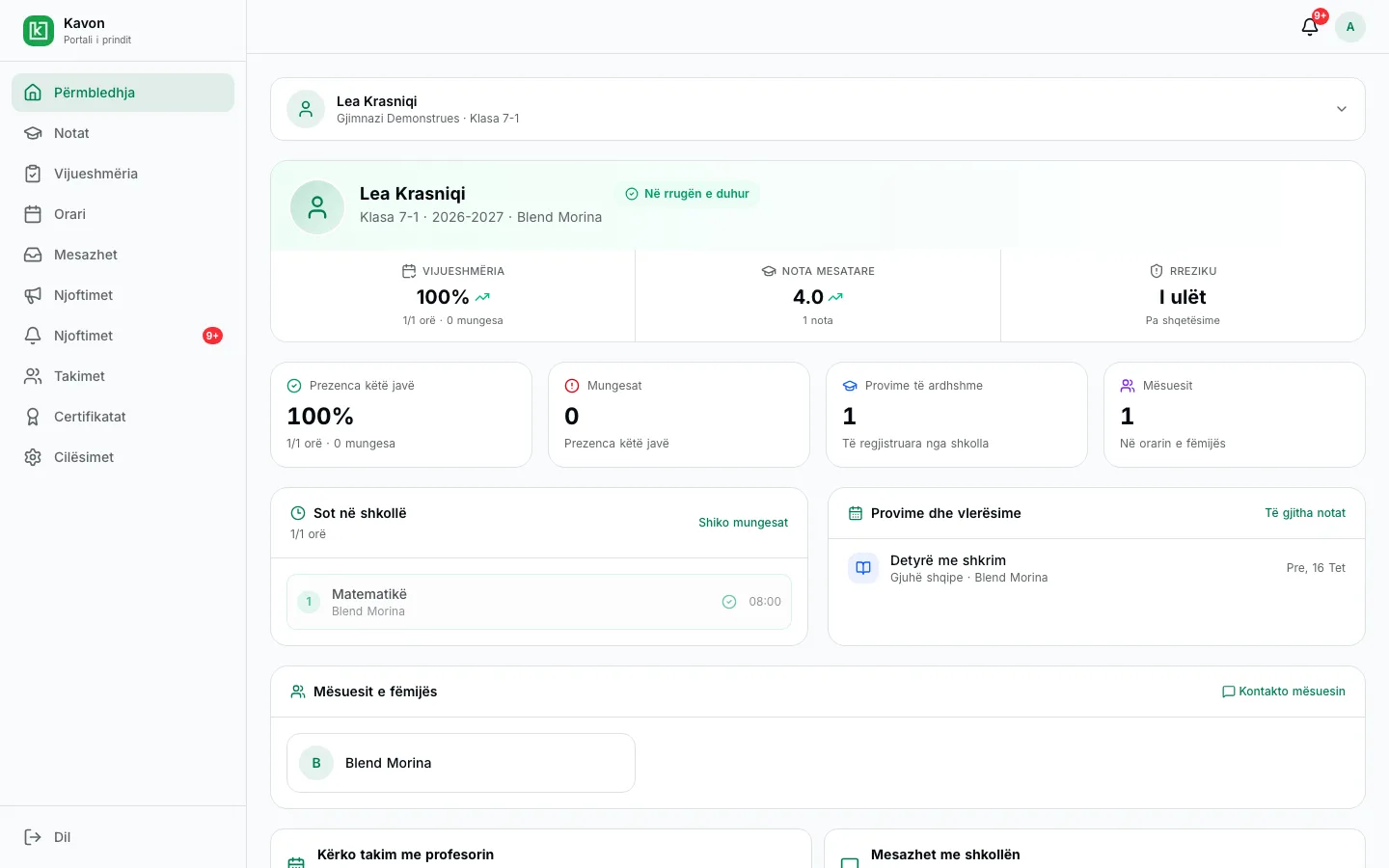This screenshot has height=868, width=1389.
Task: Click the Kavon logo icon
Action: [x=39, y=31]
